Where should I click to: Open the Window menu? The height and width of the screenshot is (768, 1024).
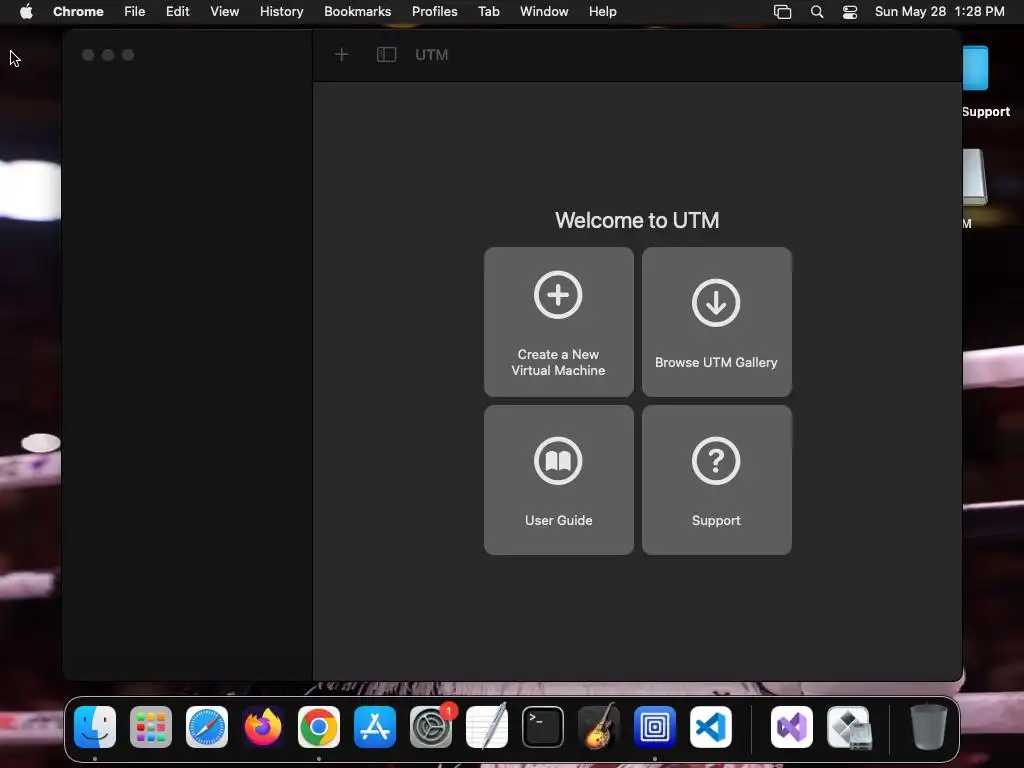pyautogui.click(x=544, y=12)
